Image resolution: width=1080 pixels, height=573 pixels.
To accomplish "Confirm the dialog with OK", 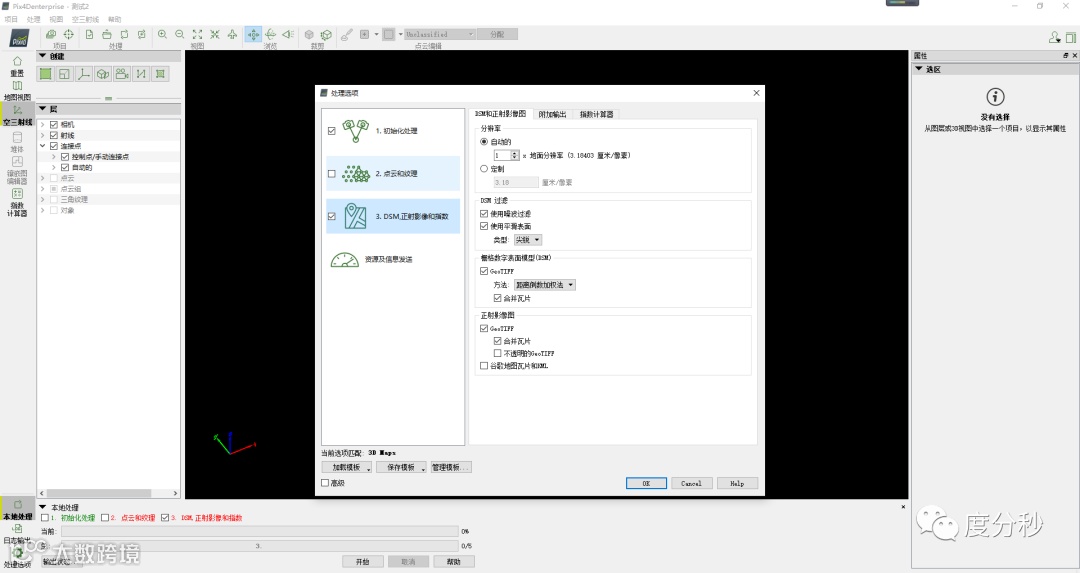I will click(x=646, y=483).
